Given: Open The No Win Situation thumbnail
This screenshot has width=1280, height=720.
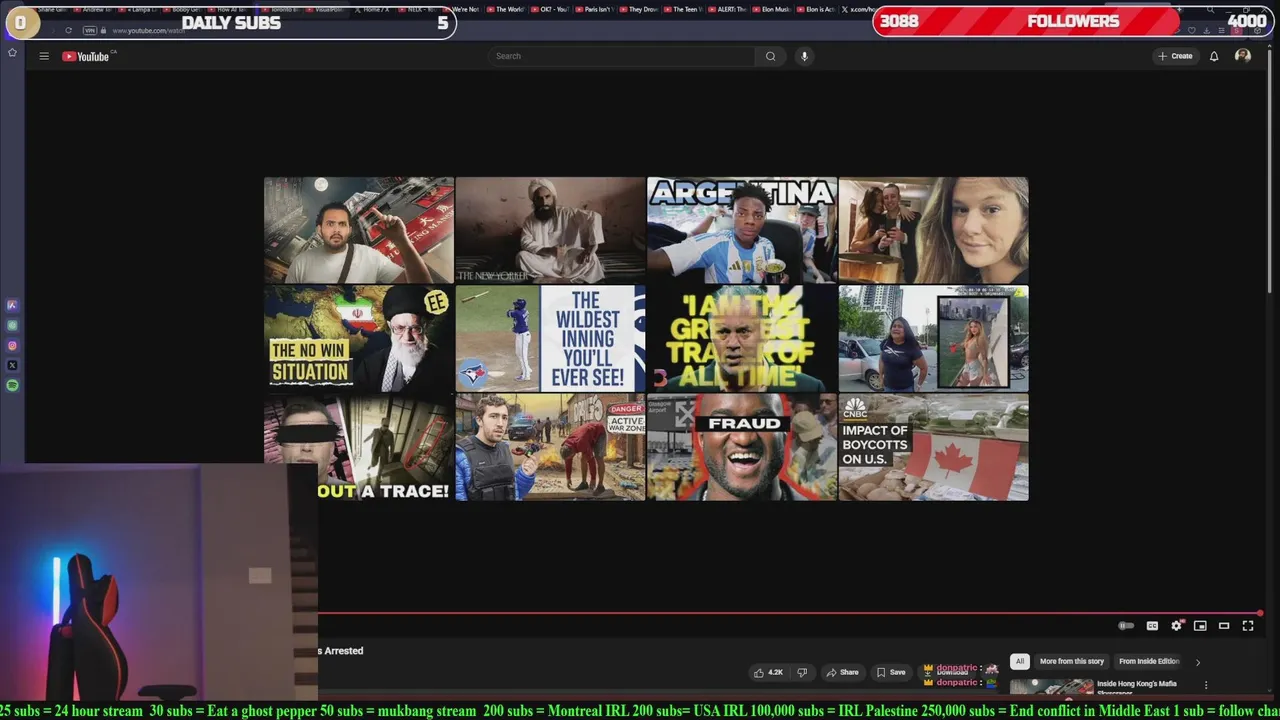Looking at the screenshot, I should [x=358, y=338].
